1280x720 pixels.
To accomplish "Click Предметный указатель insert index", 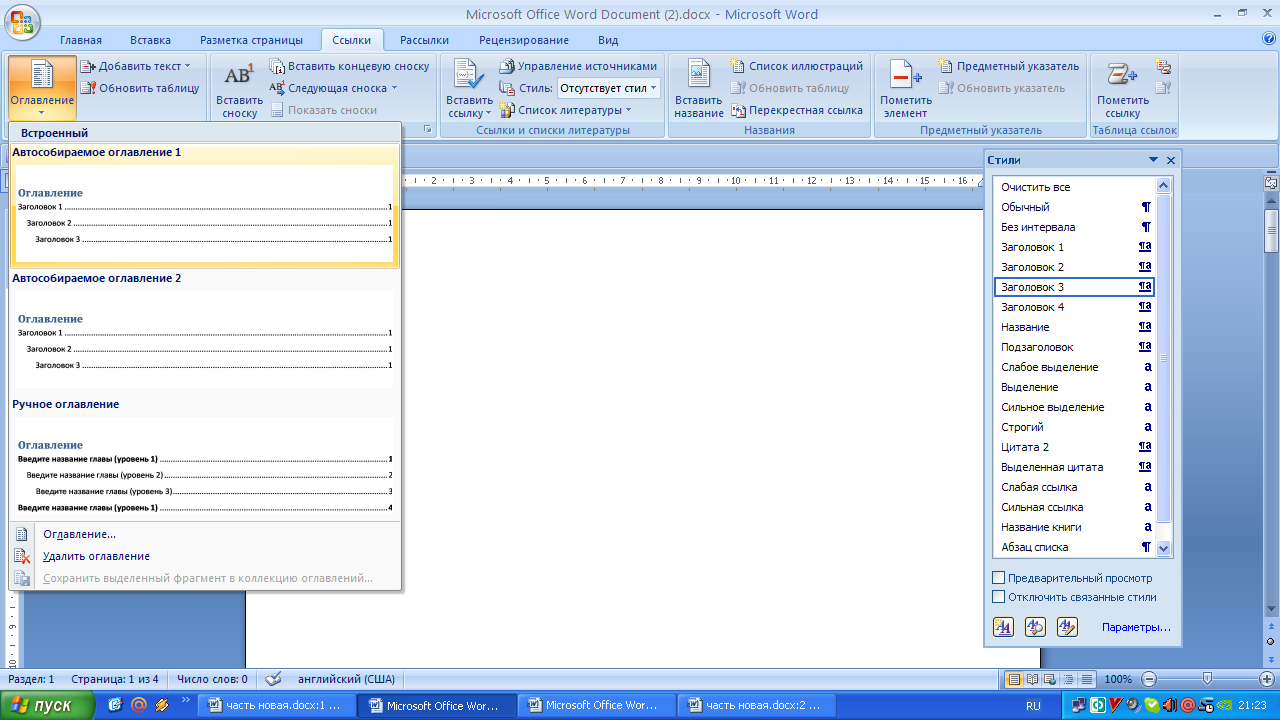I will [1009, 66].
